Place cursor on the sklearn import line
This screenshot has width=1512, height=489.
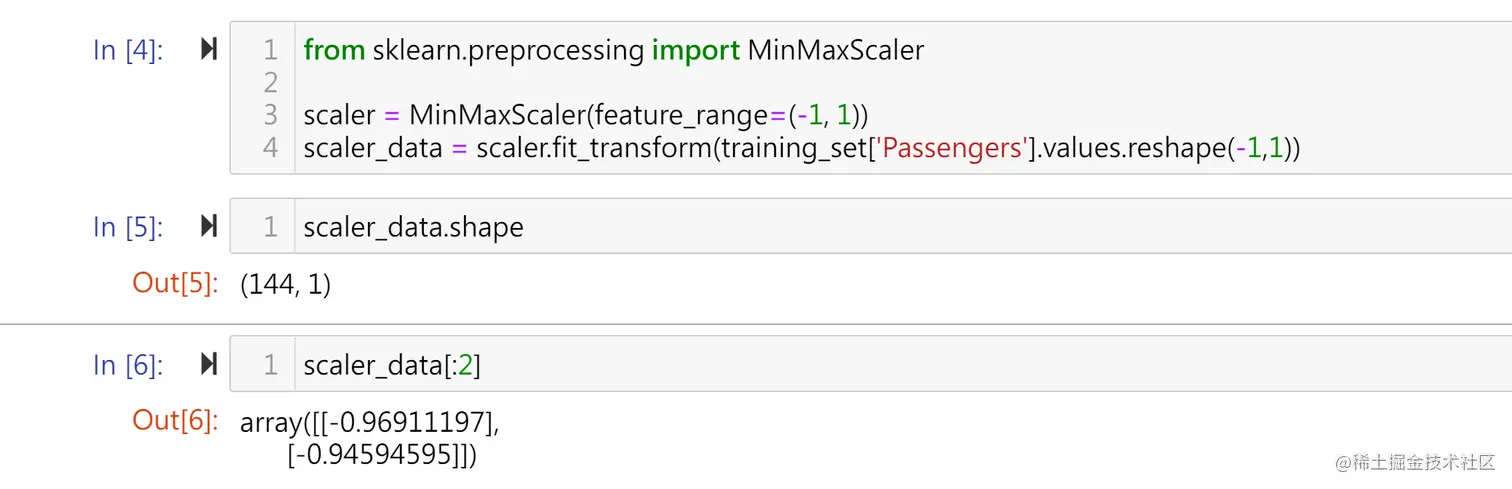613,50
